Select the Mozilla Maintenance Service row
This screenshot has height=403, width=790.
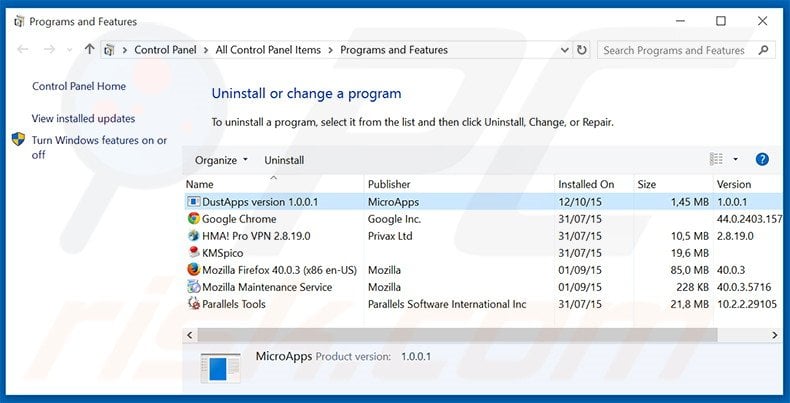[483, 287]
